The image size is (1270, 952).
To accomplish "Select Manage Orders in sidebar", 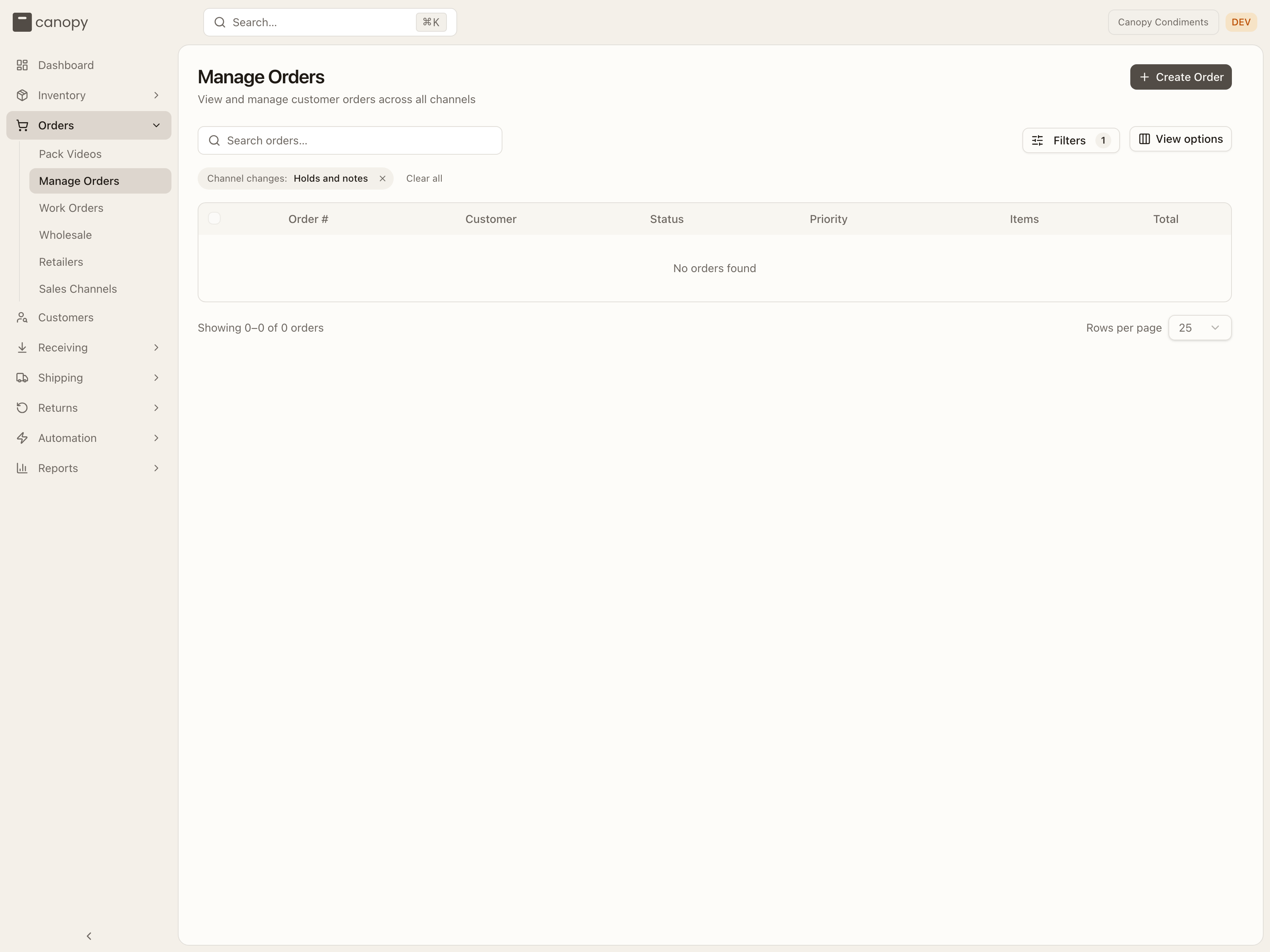I will click(100, 181).
